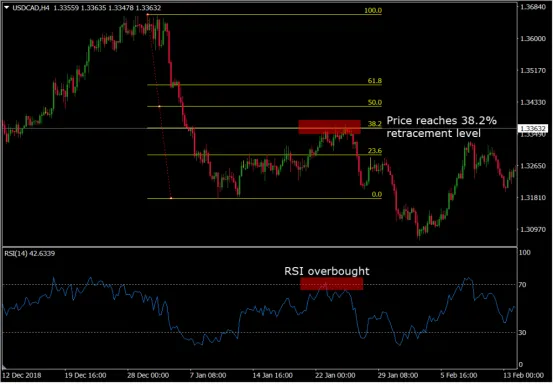Click the 5 Feb 16:00 time label
The width and height of the screenshot is (553, 384).
(458, 375)
